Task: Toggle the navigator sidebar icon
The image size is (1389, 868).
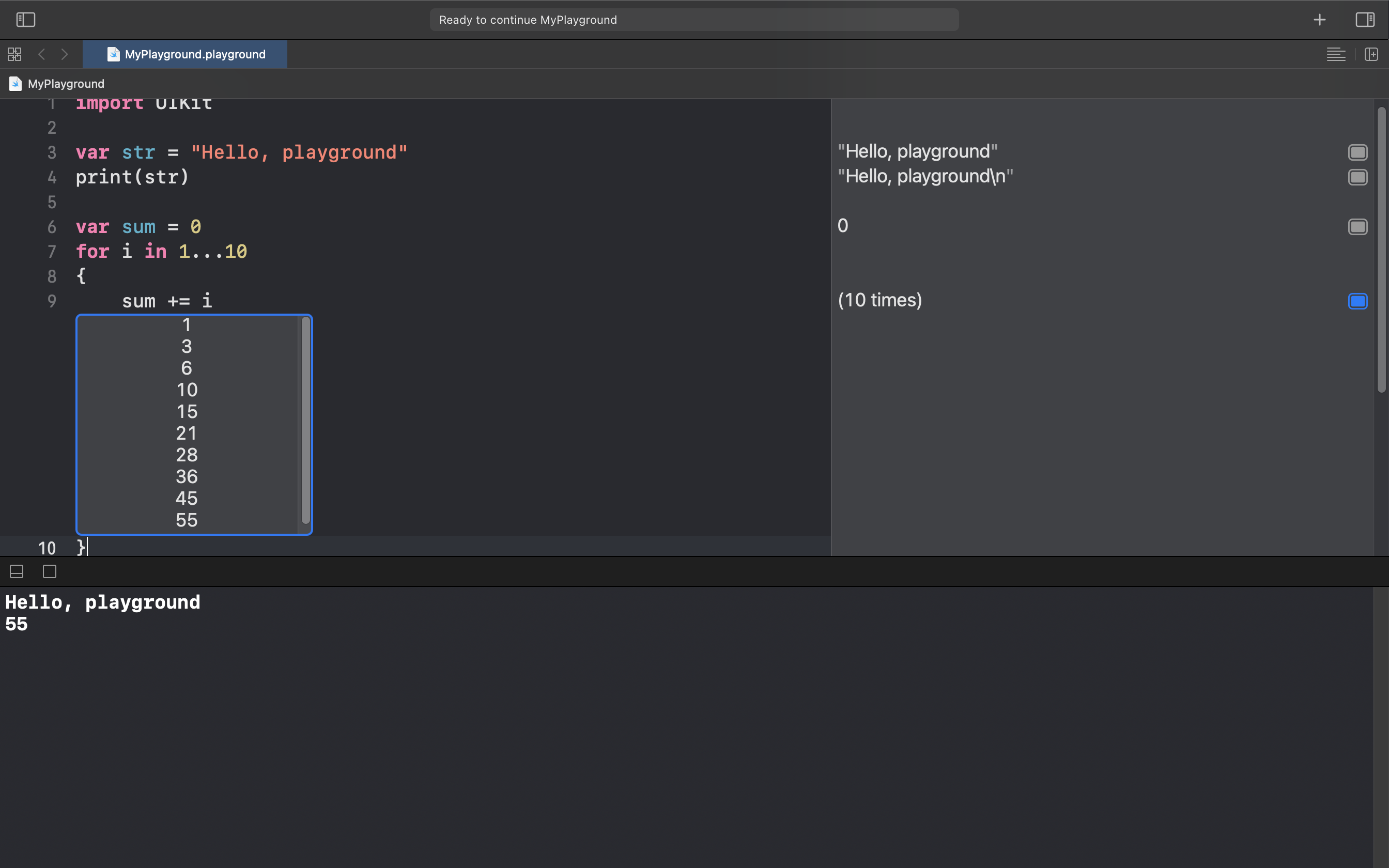Action: 26,20
